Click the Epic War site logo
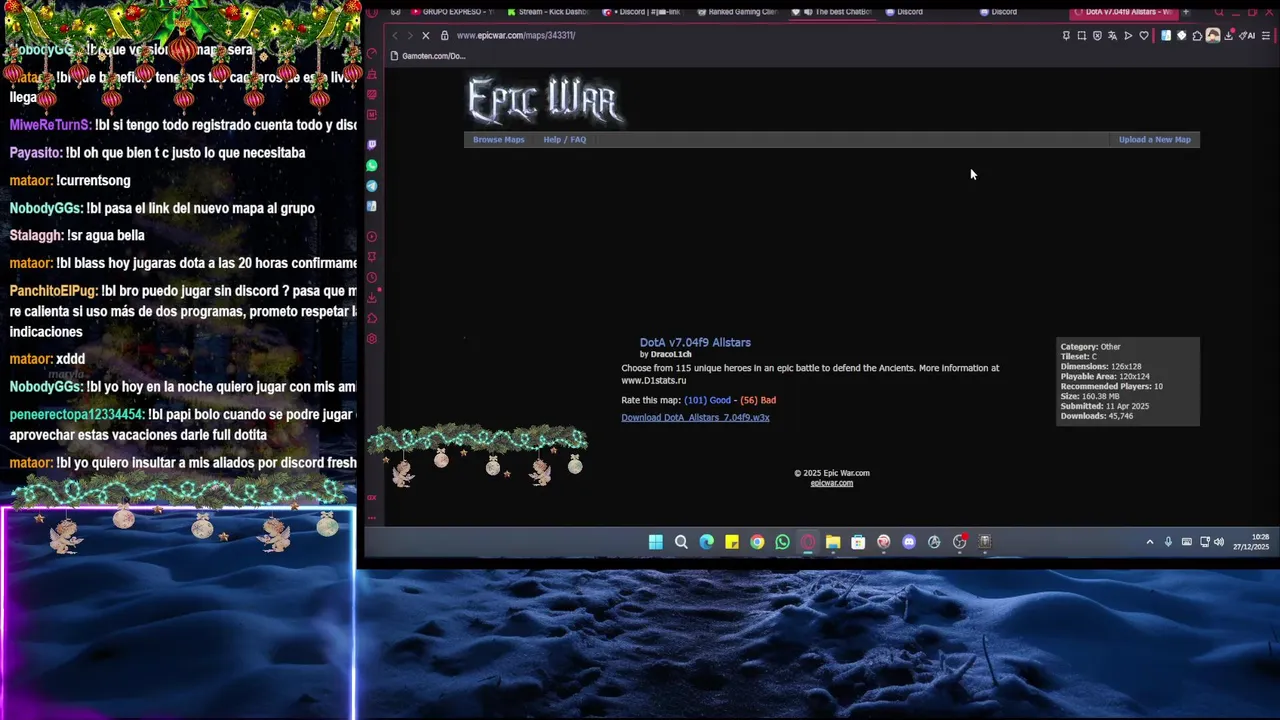The height and width of the screenshot is (720, 1280). pos(545,100)
